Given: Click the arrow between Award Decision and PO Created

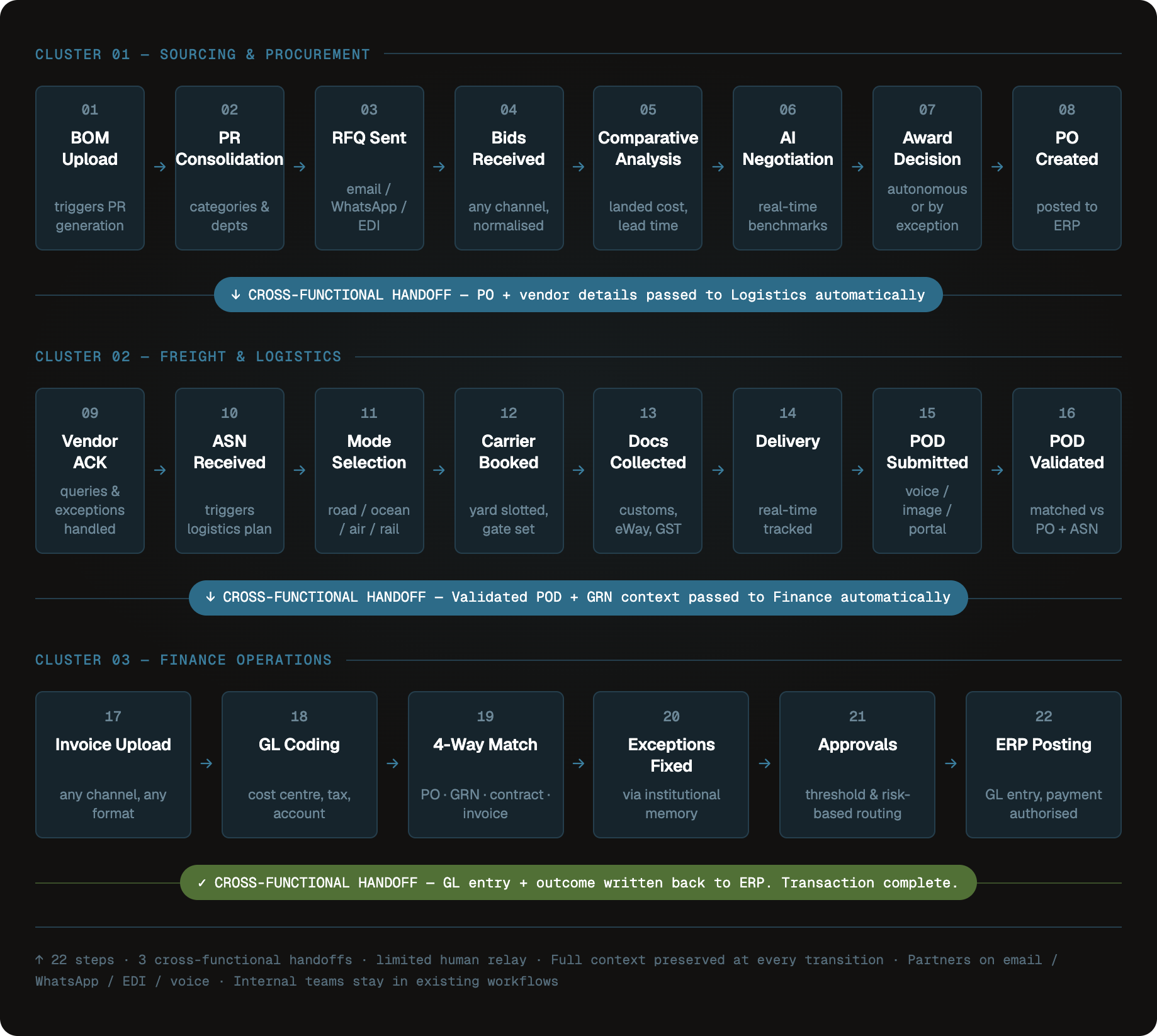Looking at the screenshot, I should click(997, 167).
